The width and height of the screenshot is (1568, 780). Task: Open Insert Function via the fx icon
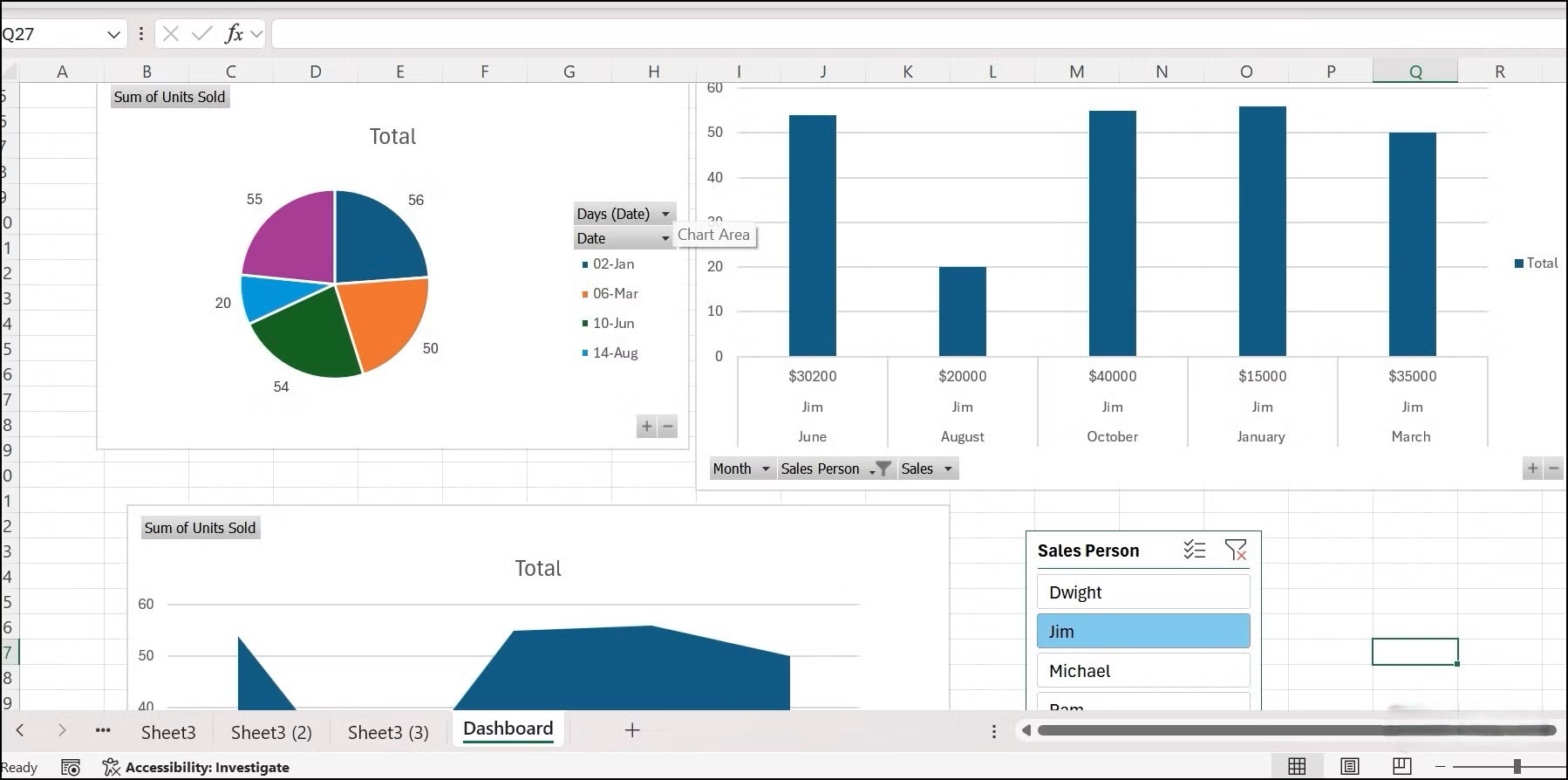pos(234,34)
